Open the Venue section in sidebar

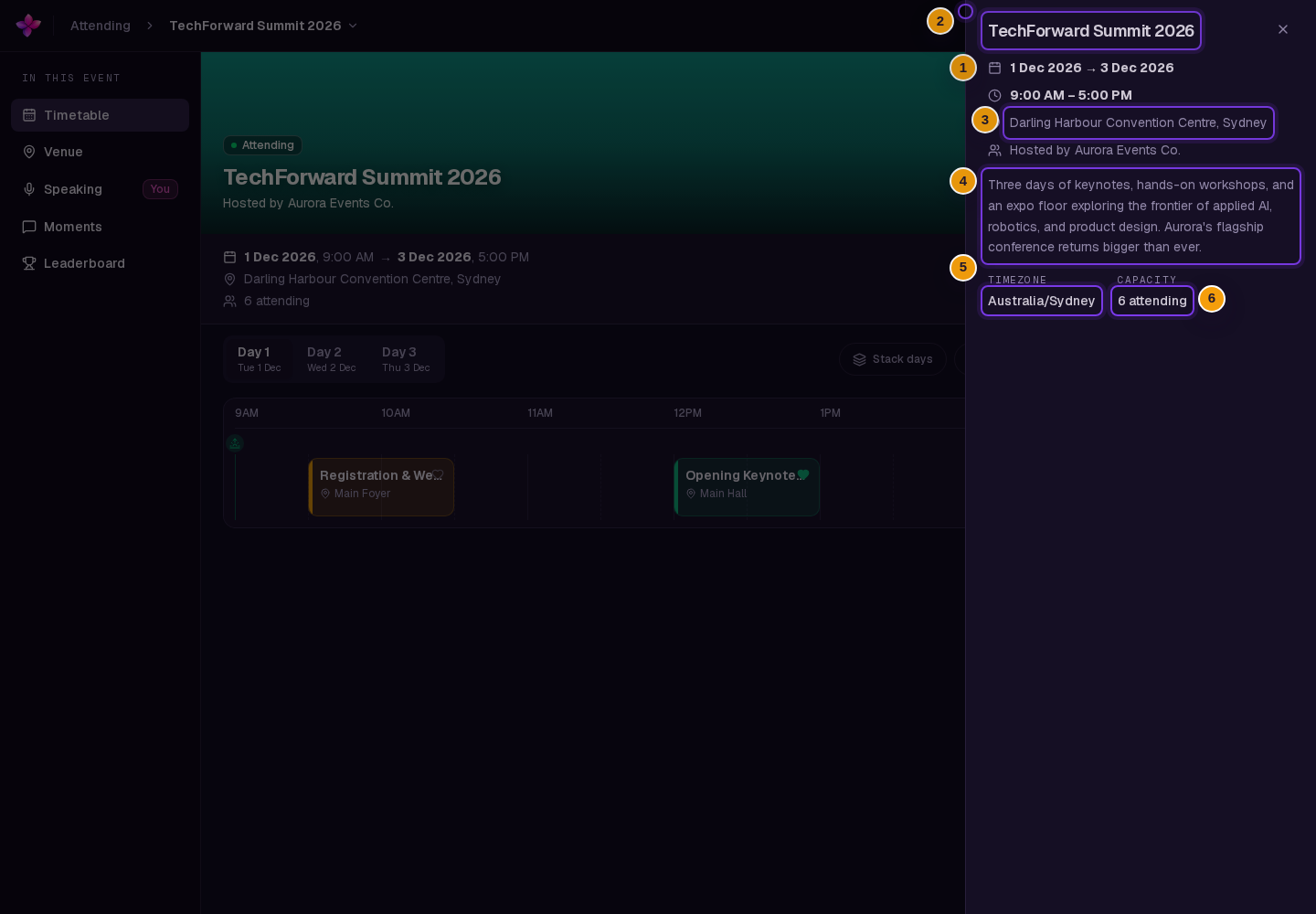click(101, 152)
